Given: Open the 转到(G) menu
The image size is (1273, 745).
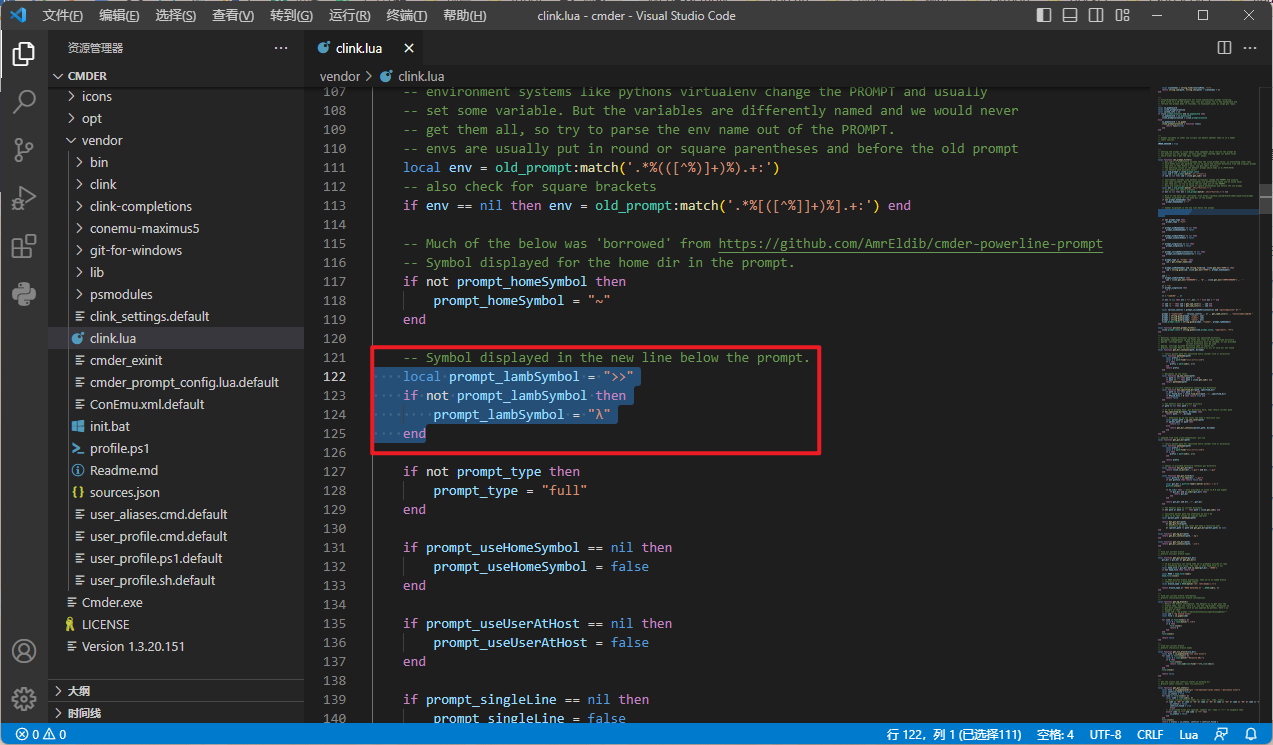Looking at the screenshot, I should (x=291, y=16).
